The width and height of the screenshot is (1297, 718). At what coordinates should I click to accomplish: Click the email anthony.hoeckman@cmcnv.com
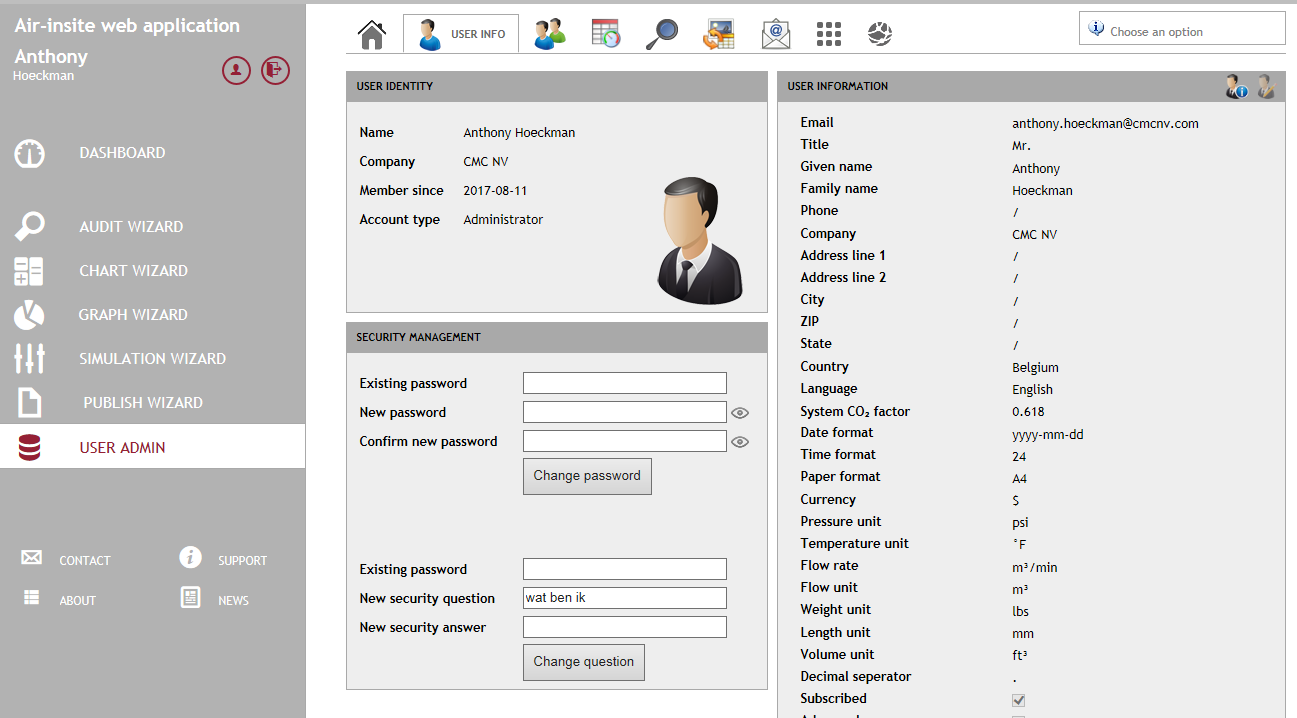click(1105, 124)
